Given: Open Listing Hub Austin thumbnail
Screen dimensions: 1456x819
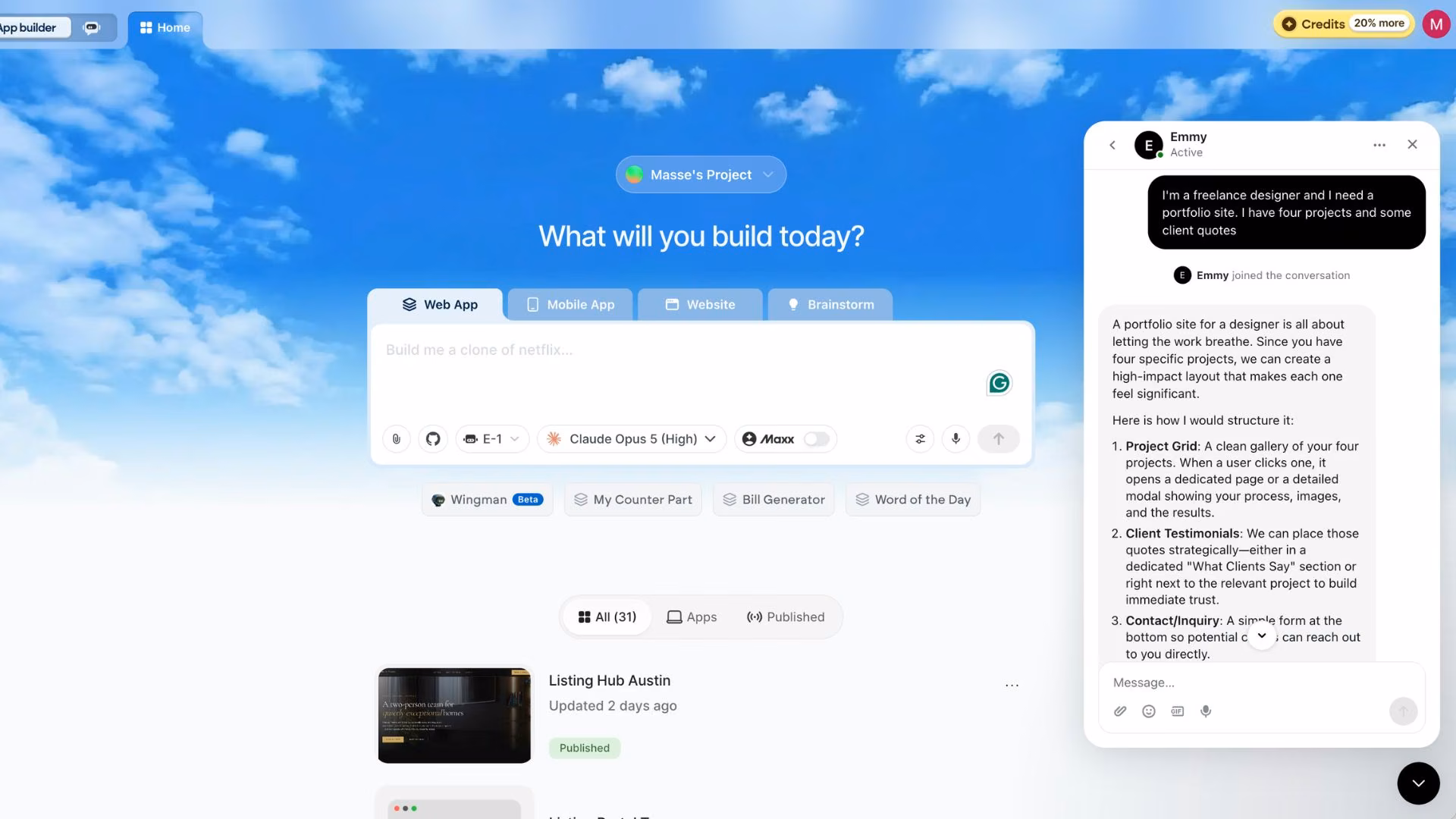Looking at the screenshot, I should (454, 715).
